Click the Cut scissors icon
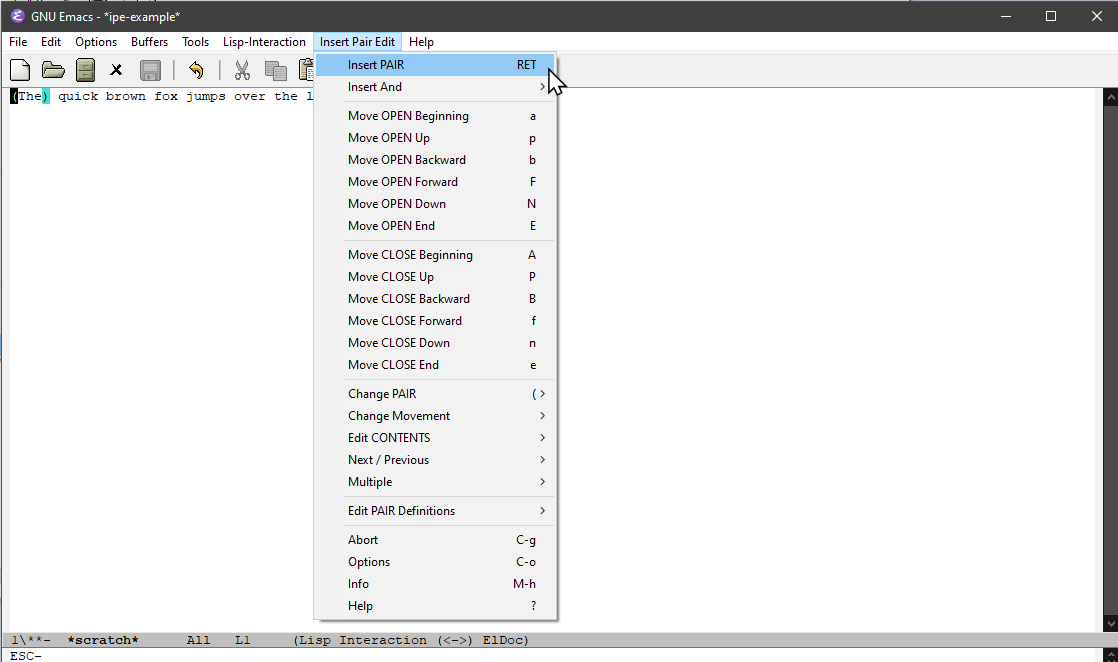 [x=242, y=70]
